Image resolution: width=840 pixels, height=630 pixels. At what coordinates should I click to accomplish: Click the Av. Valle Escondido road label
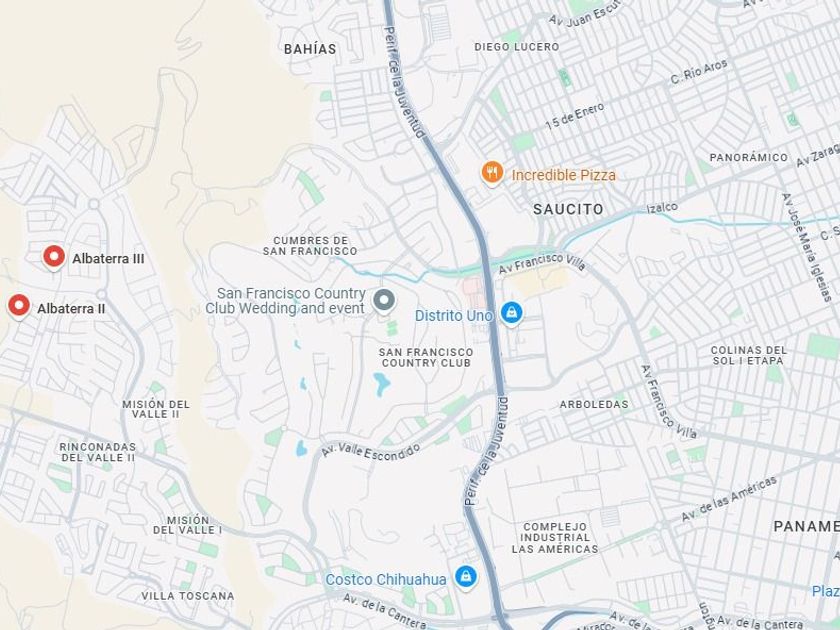point(371,451)
